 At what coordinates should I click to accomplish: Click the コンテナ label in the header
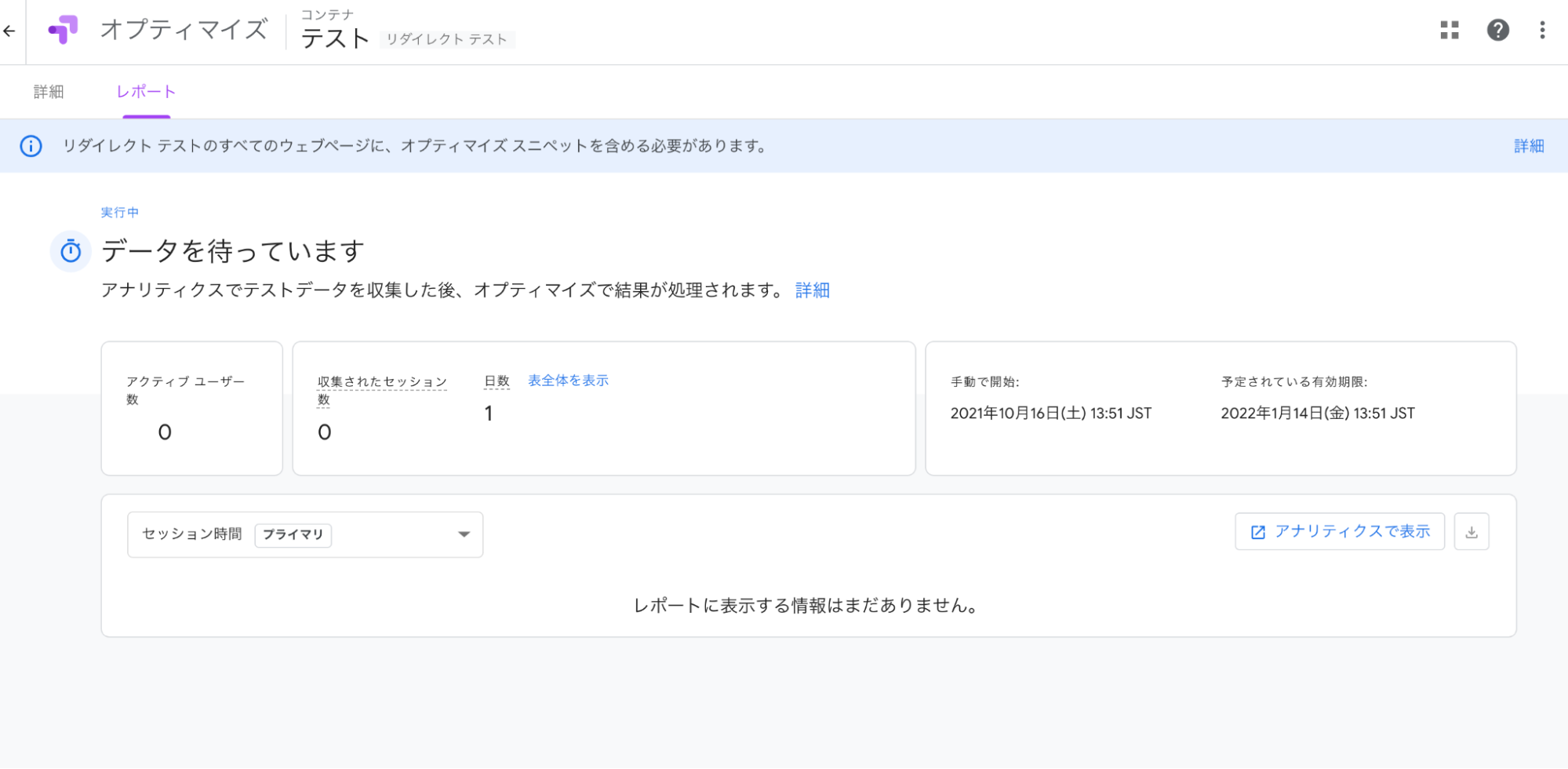pyautogui.click(x=328, y=15)
